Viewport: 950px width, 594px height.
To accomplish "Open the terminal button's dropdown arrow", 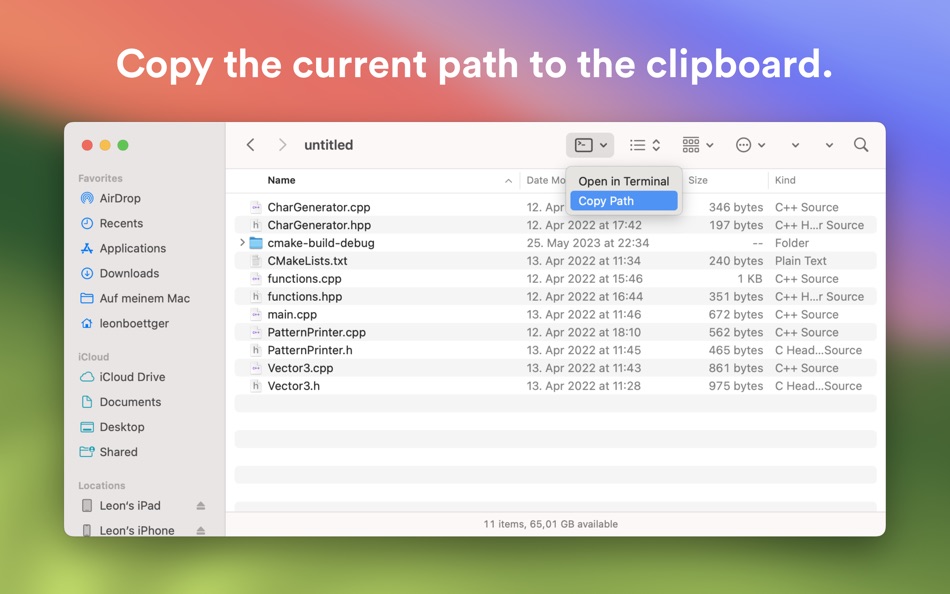I will pyautogui.click(x=603, y=145).
